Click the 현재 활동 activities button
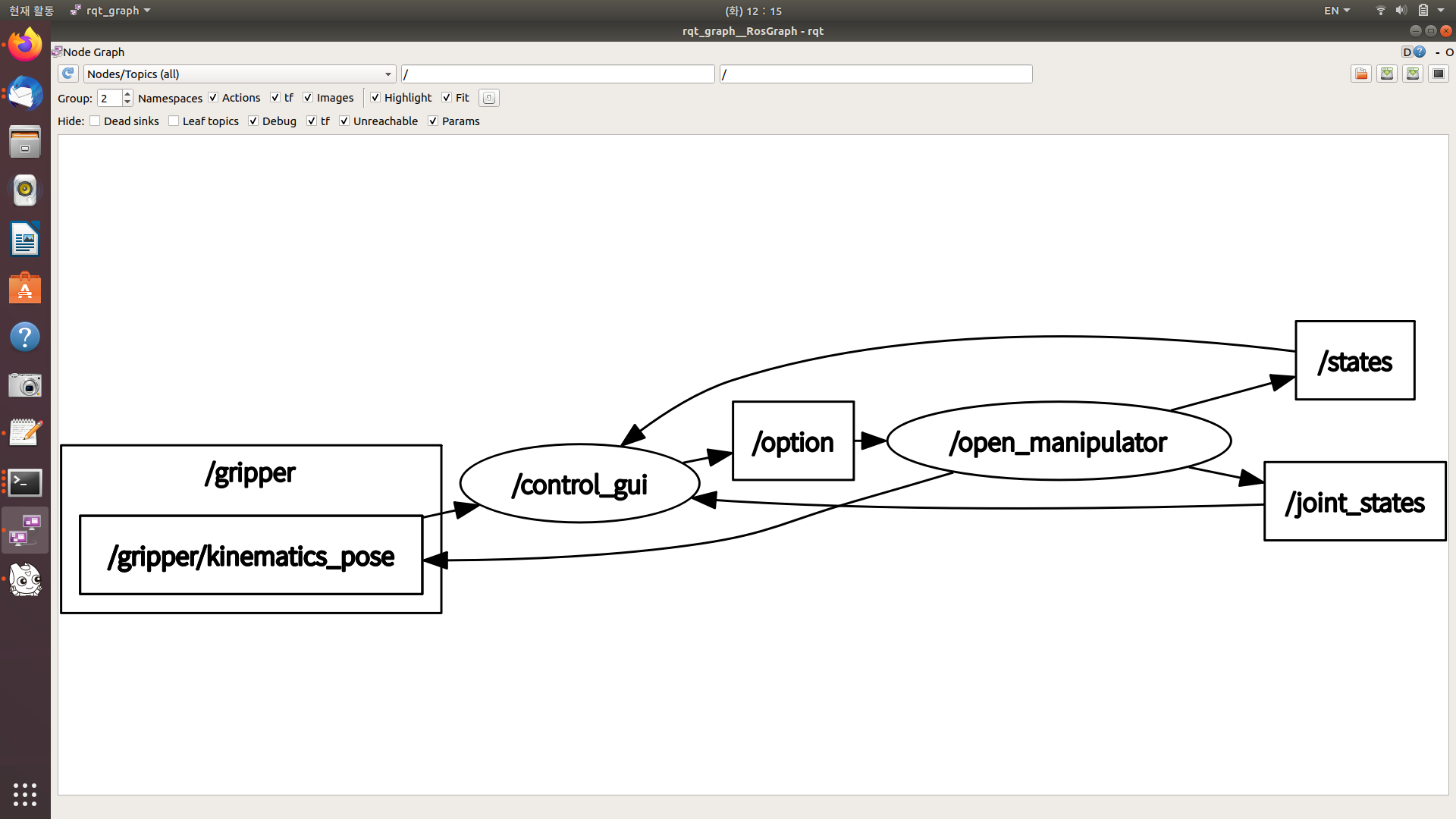The height and width of the screenshot is (819, 1456). 32,11
